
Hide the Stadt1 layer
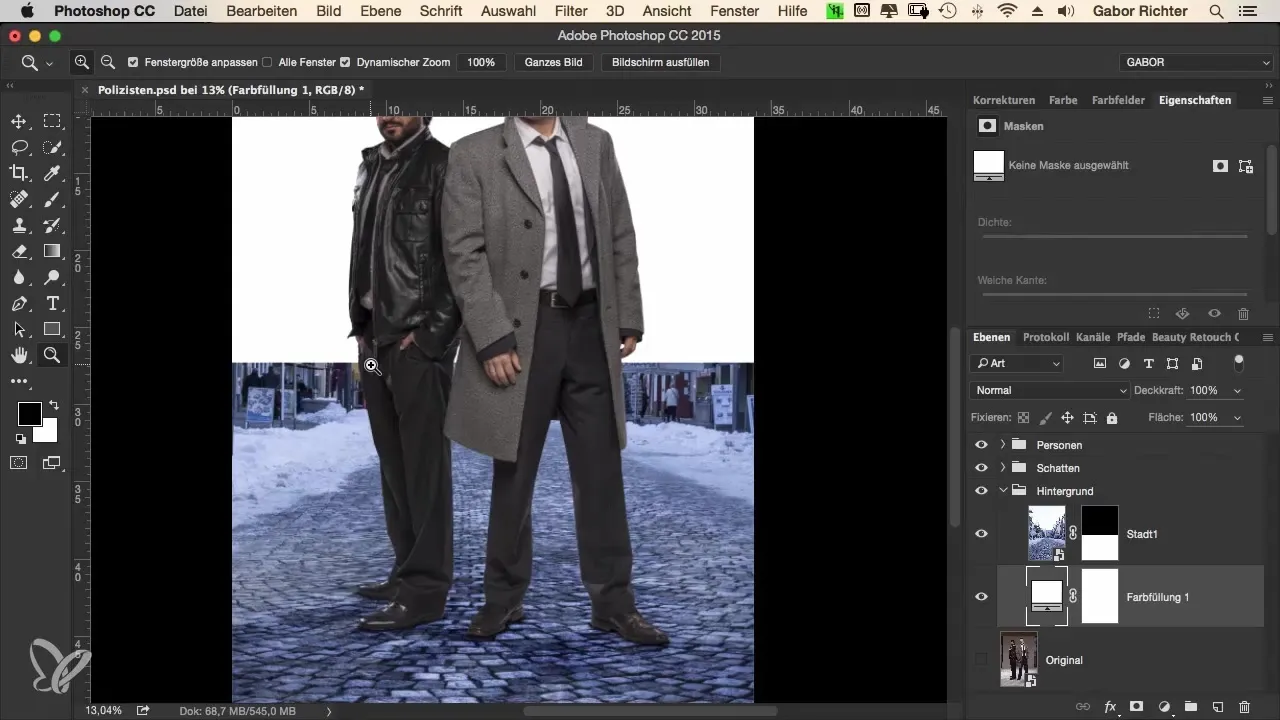coord(981,534)
